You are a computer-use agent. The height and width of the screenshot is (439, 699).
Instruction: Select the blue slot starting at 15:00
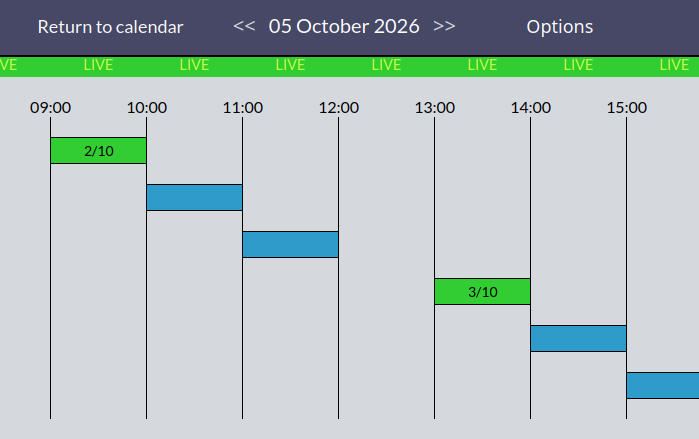pos(662,386)
